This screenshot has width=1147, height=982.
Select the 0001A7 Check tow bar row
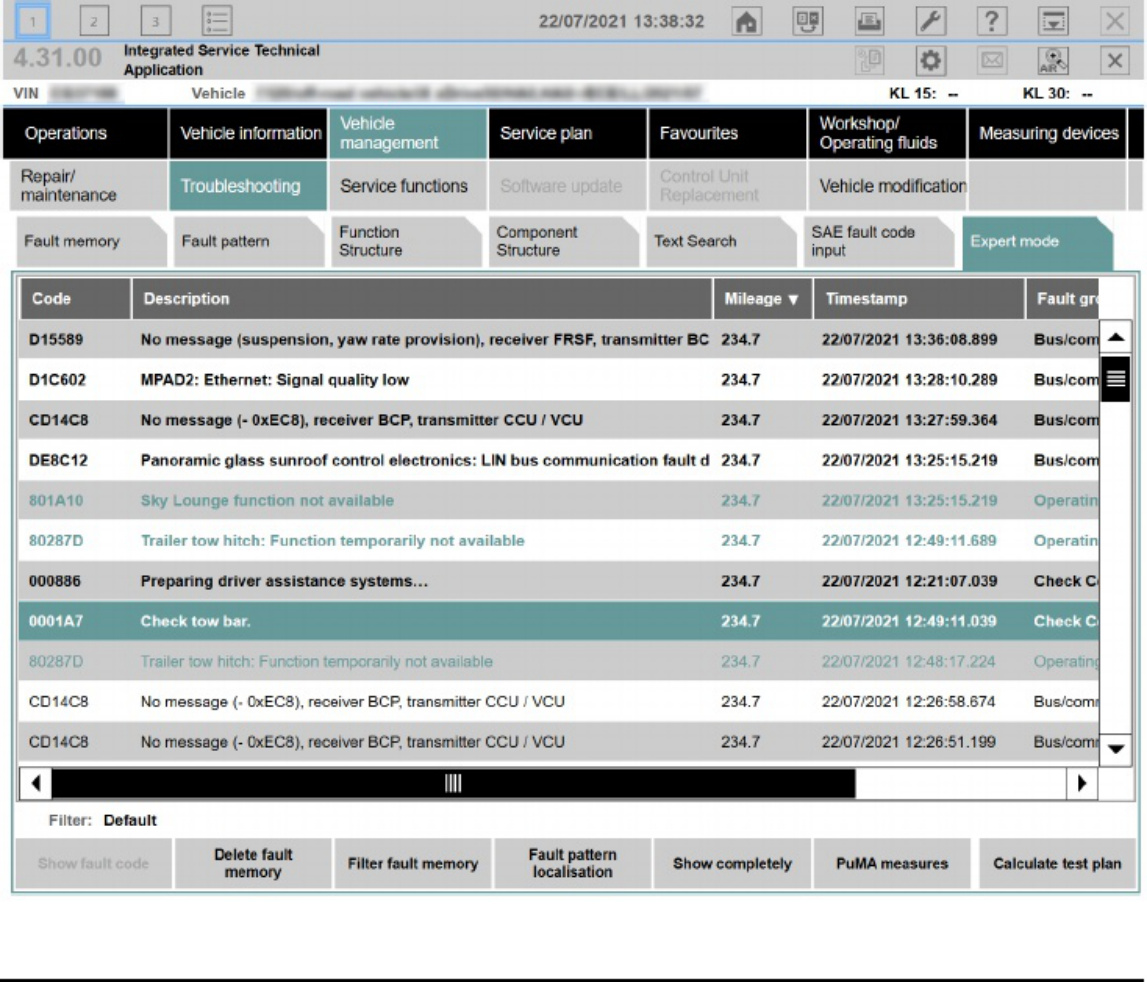click(x=558, y=621)
